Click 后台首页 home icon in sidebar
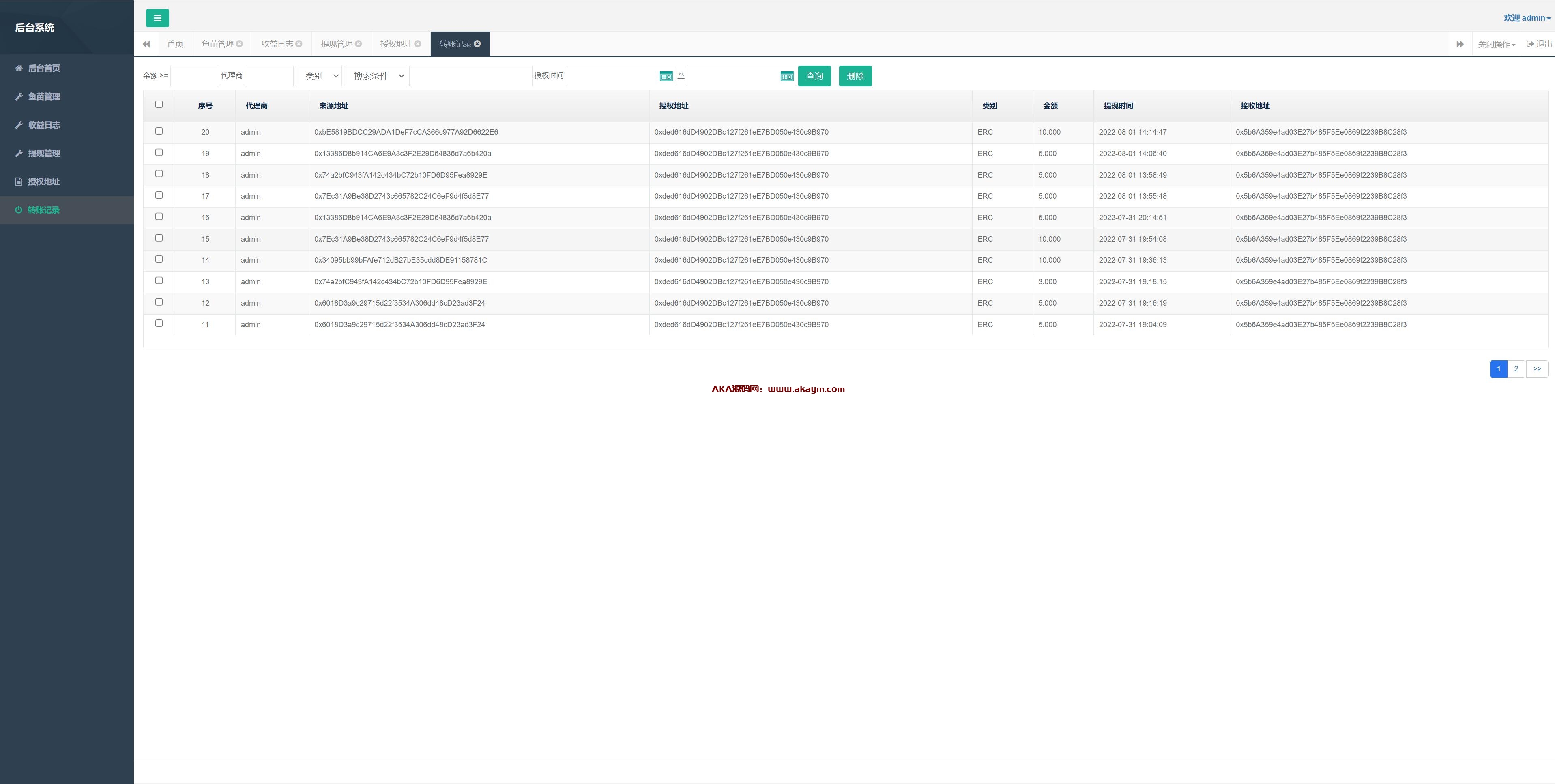 click(19, 68)
